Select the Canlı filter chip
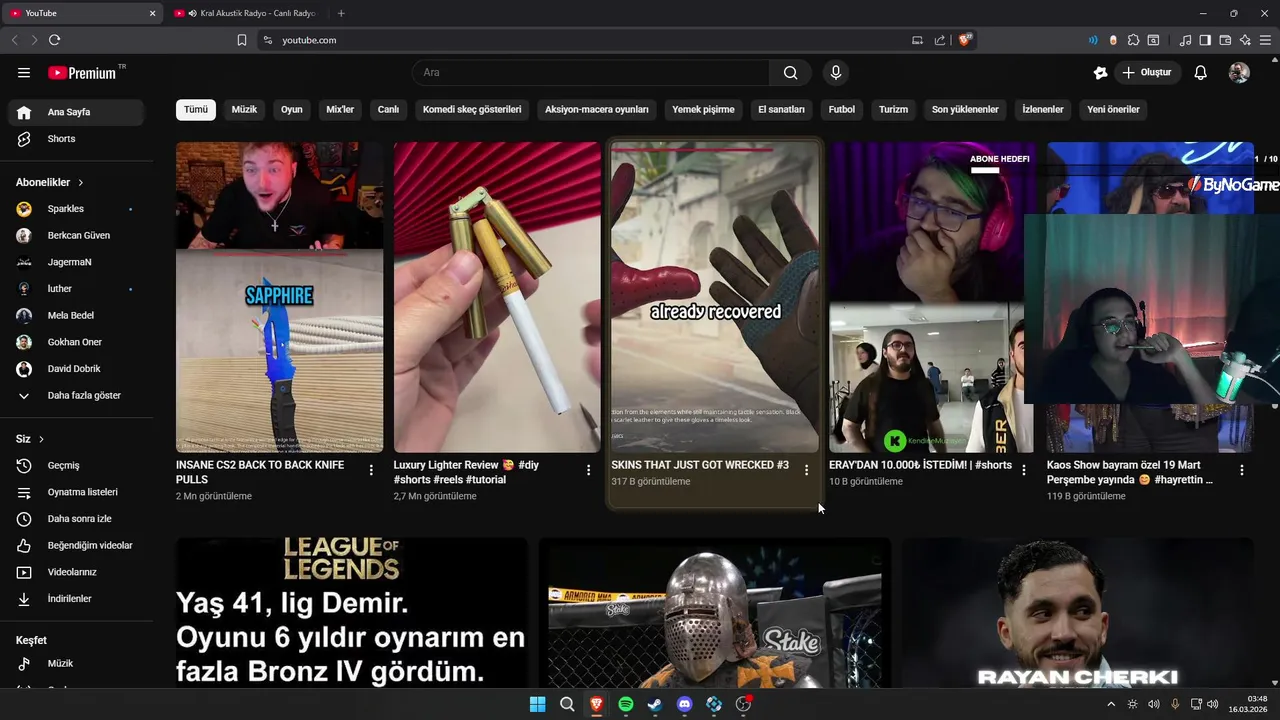The image size is (1280, 720). (388, 109)
